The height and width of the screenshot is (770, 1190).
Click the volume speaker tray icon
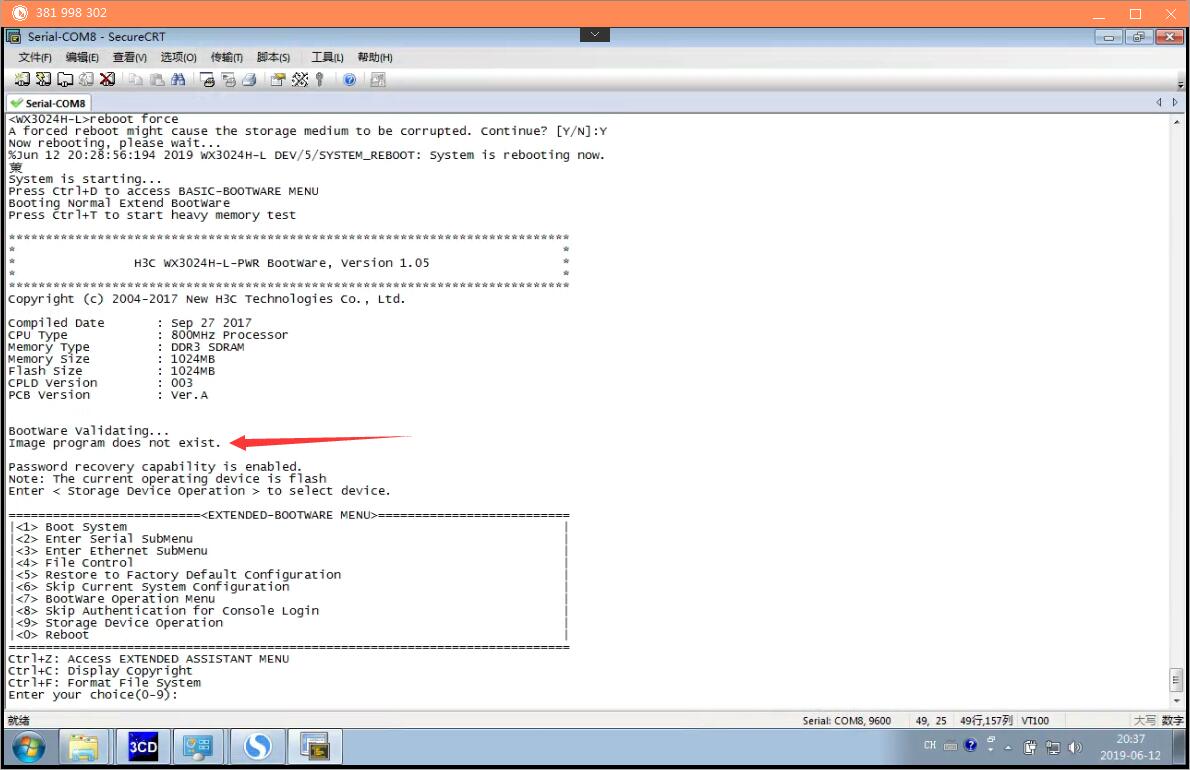click(x=1075, y=747)
